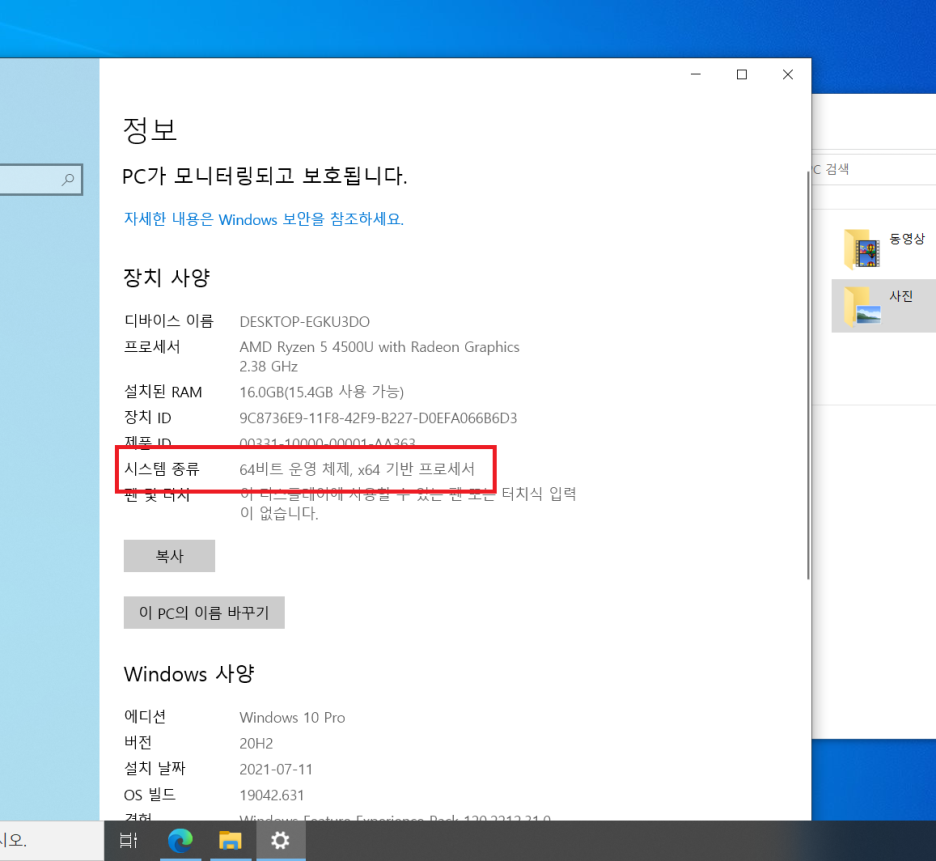Click the search magnifier icon in Settings
The image size is (936, 861).
tap(68, 179)
